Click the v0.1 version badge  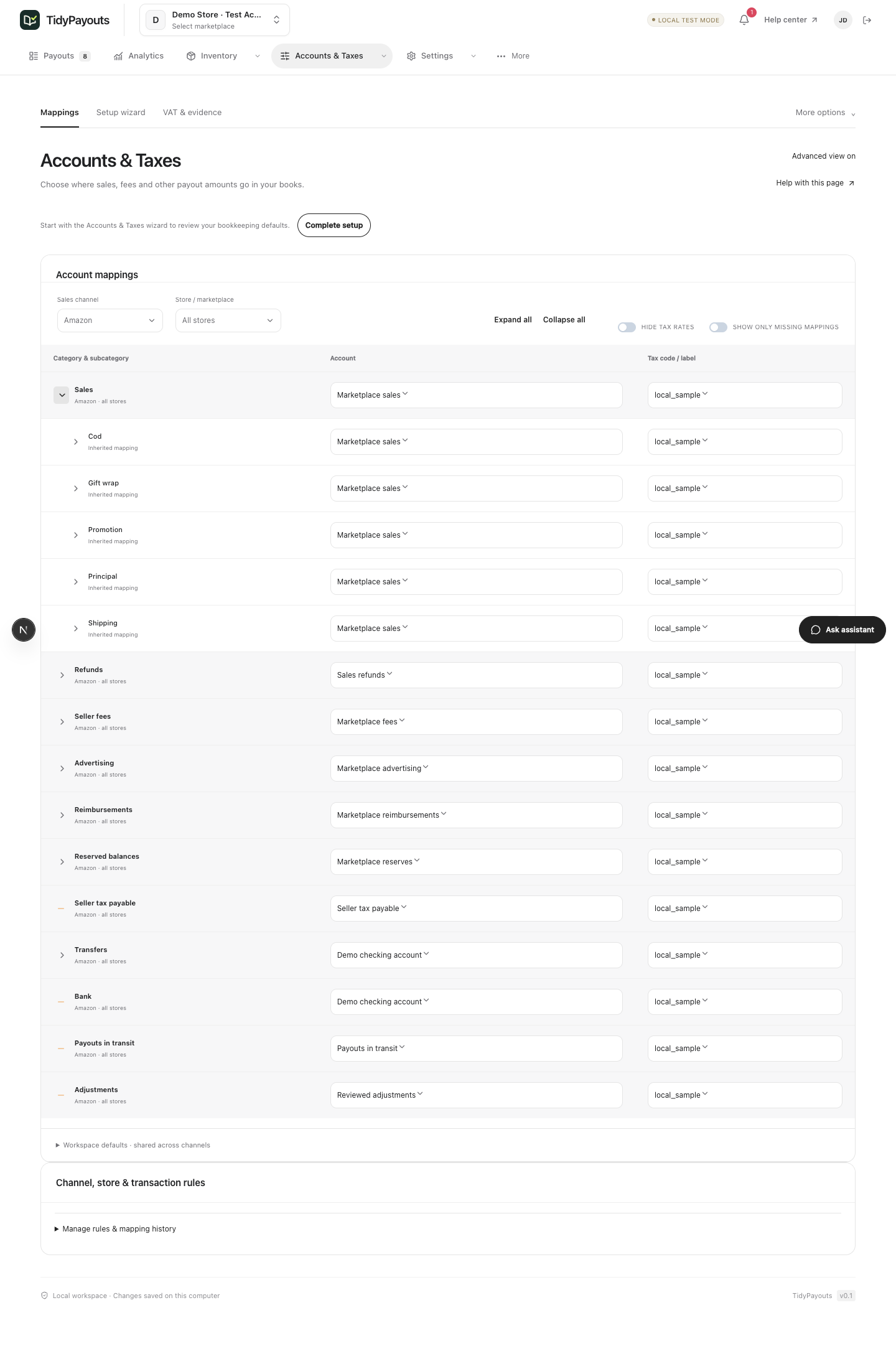[846, 1296]
